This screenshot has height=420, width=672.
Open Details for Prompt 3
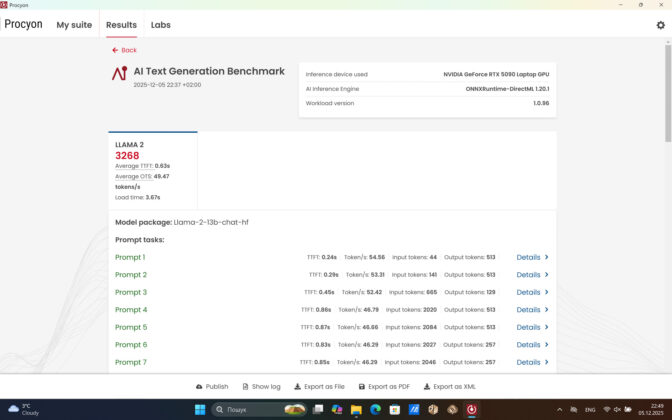click(528, 292)
